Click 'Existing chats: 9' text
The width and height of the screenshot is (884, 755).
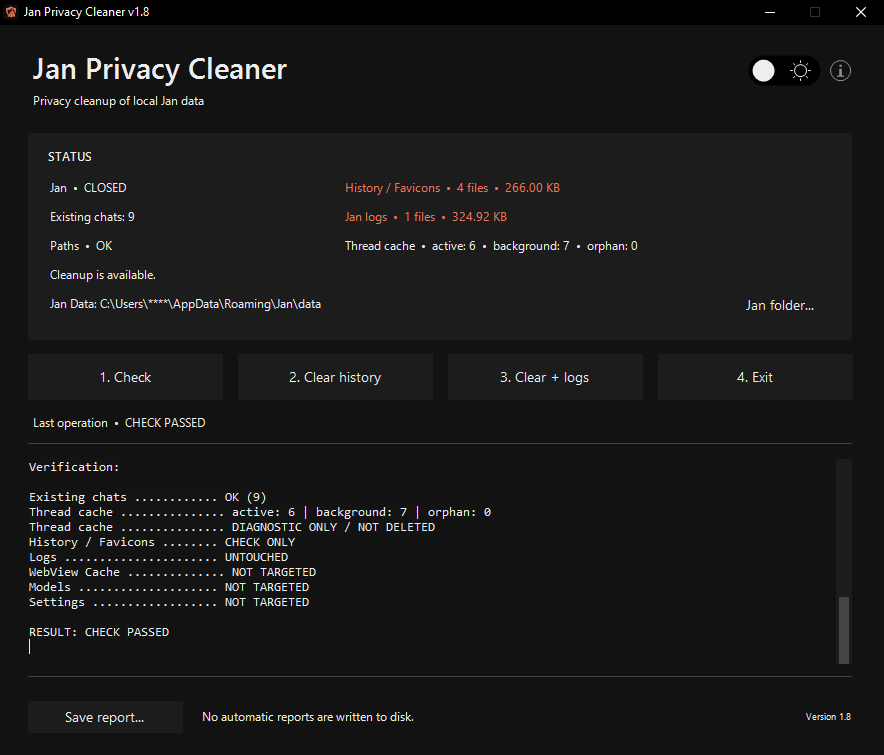(x=92, y=217)
